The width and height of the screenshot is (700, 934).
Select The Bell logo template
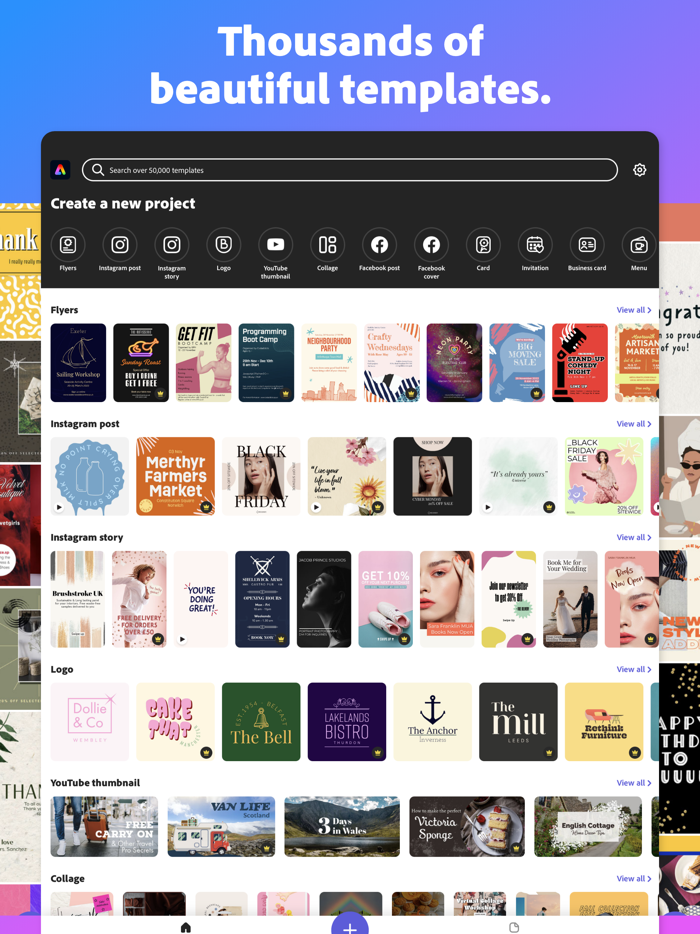coord(261,722)
